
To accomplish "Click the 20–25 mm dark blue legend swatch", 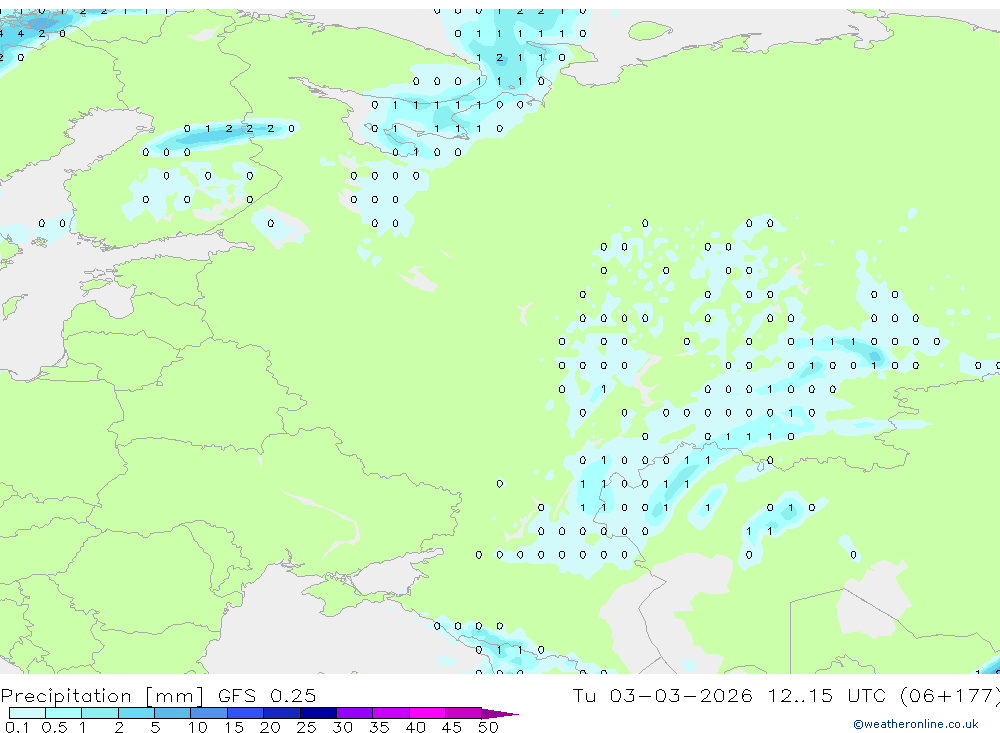I will click(282, 713).
